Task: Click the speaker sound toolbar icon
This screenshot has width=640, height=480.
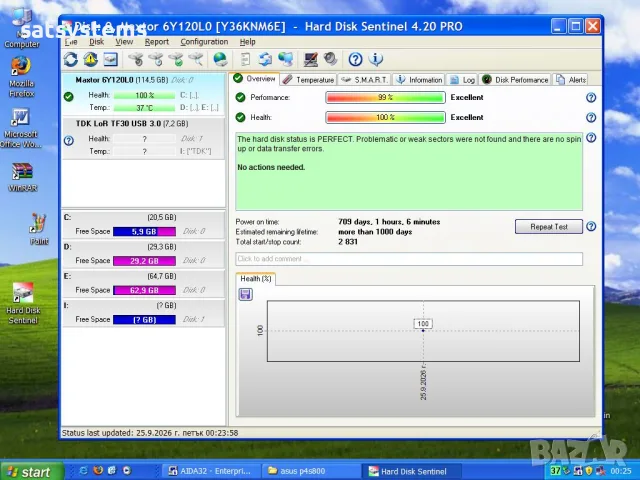Action: (x=331, y=60)
